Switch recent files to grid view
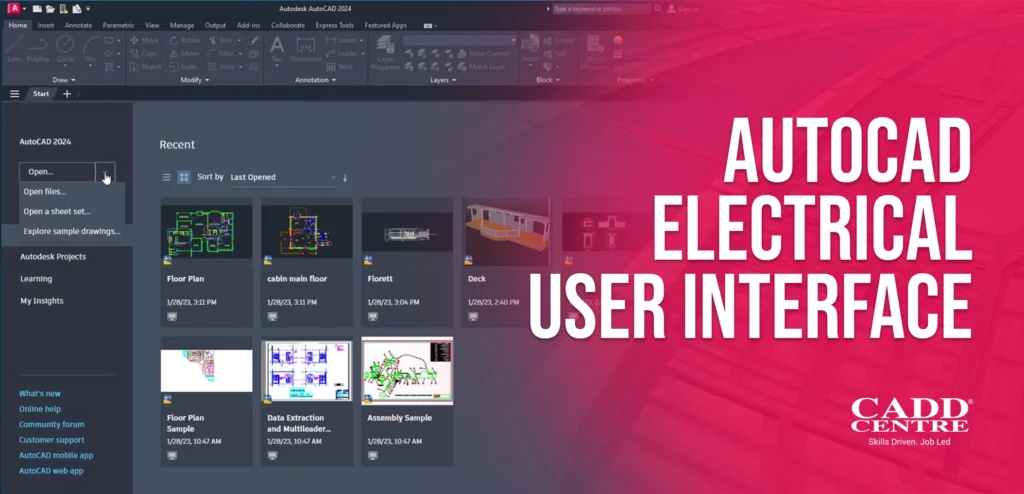 [184, 177]
